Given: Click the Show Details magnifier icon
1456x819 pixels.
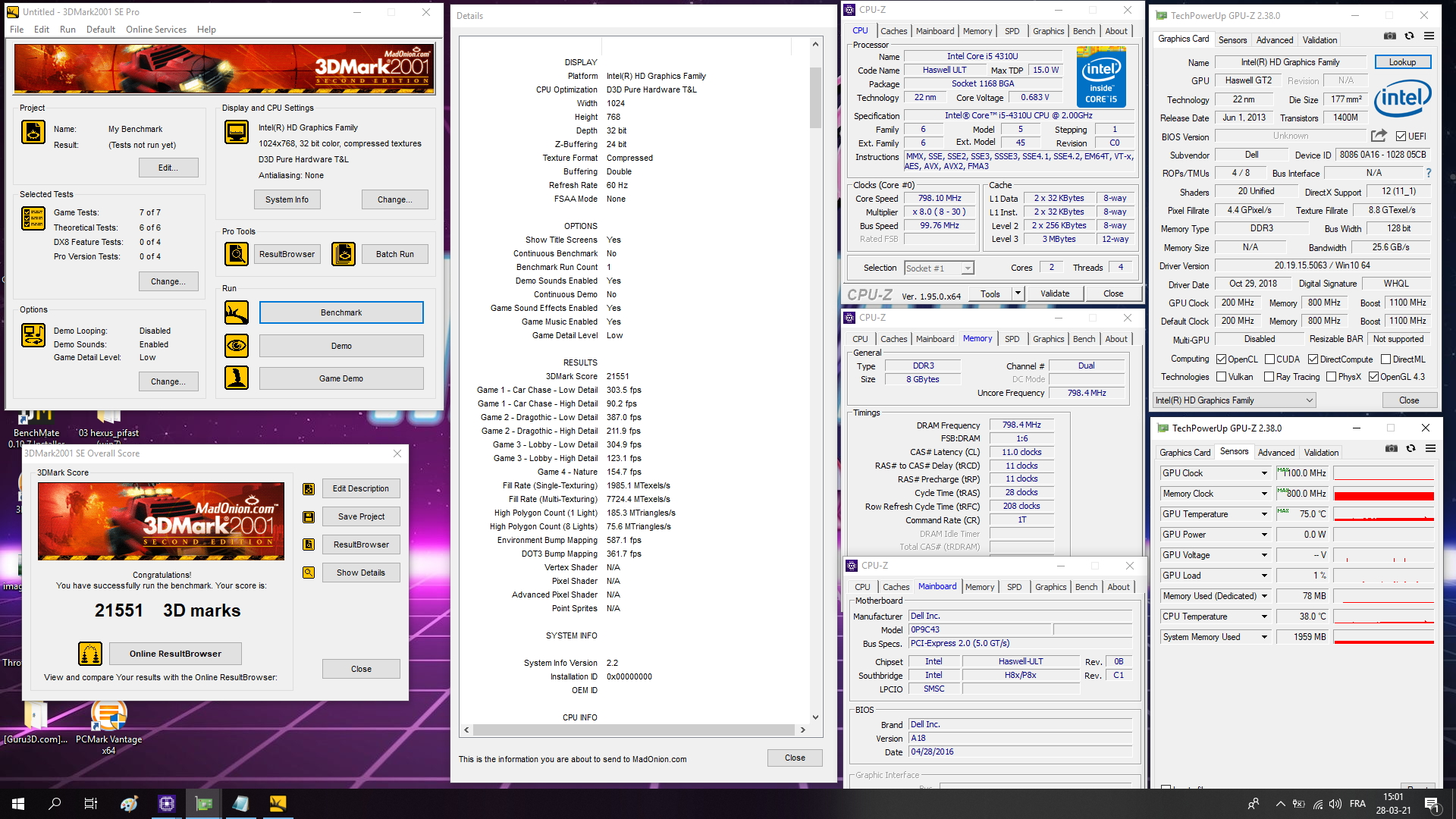Looking at the screenshot, I should coord(309,573).
